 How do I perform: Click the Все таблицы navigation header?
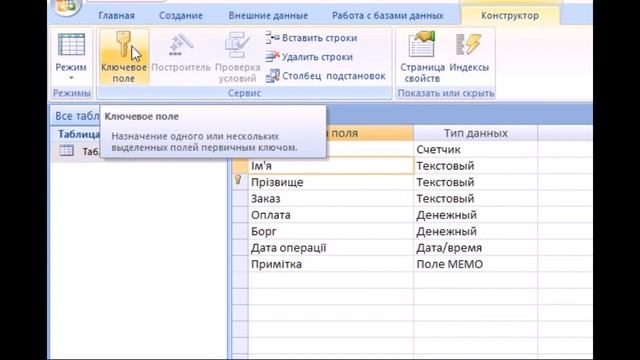[x=77, y=116]
